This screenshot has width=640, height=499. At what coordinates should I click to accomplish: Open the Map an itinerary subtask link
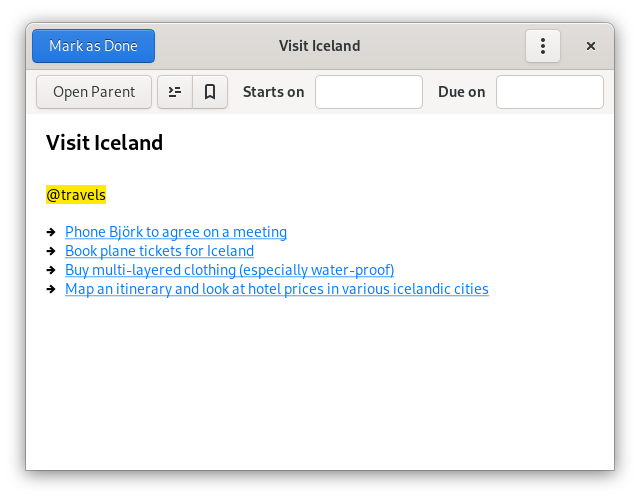pos(277,289)
